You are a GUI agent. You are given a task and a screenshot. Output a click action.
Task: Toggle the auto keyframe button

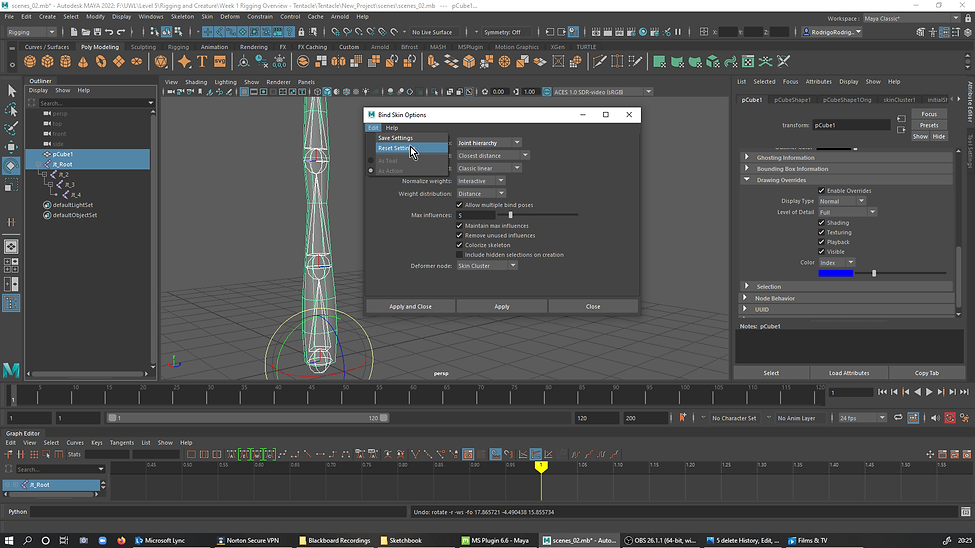pos(950,418)
